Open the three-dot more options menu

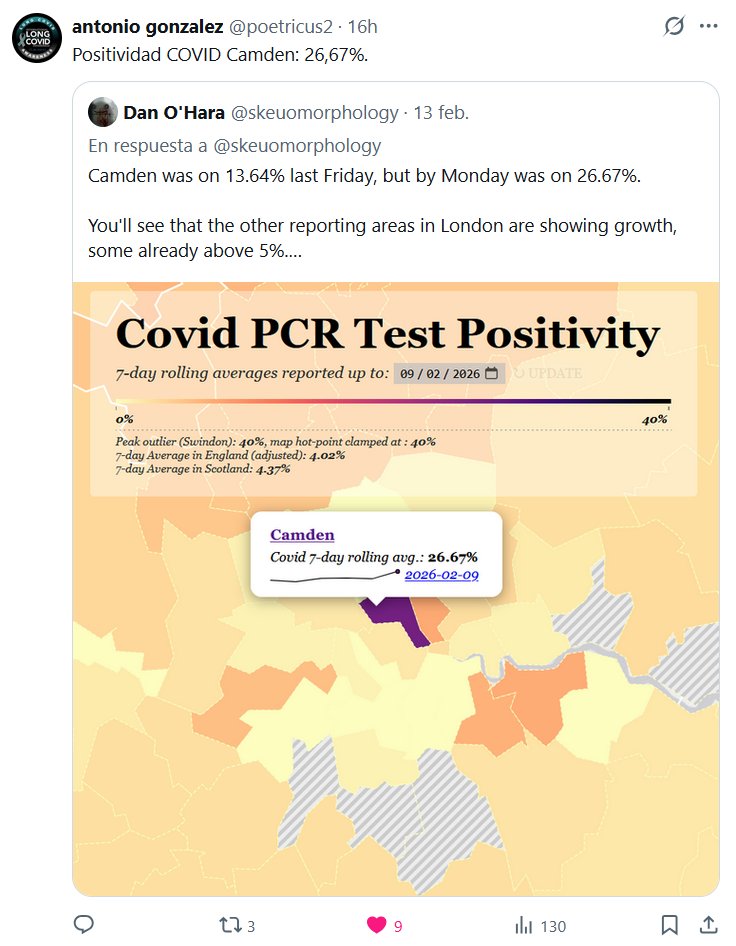click(709, 27)
